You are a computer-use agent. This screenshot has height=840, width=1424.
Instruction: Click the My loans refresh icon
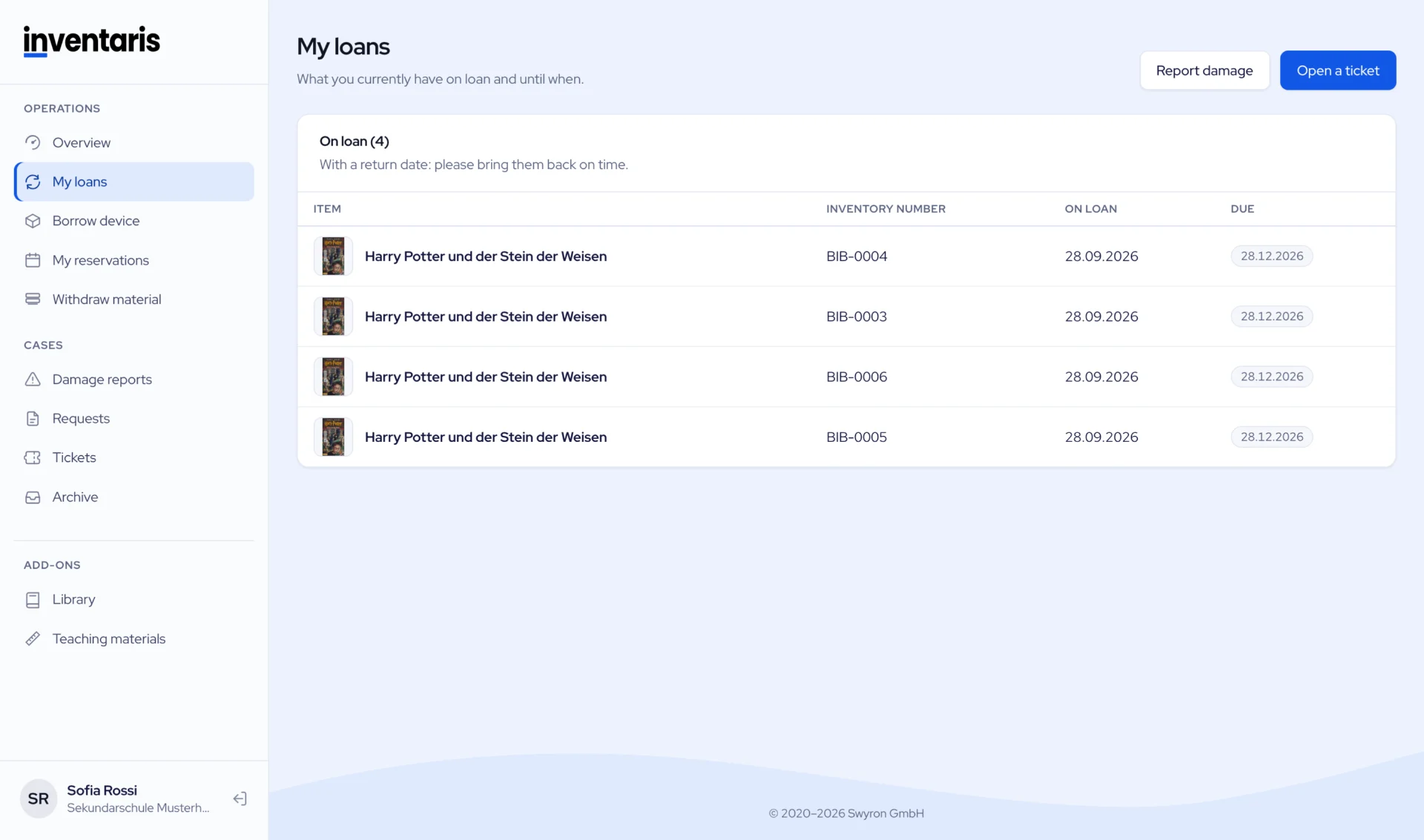click(x=33, y=182)
